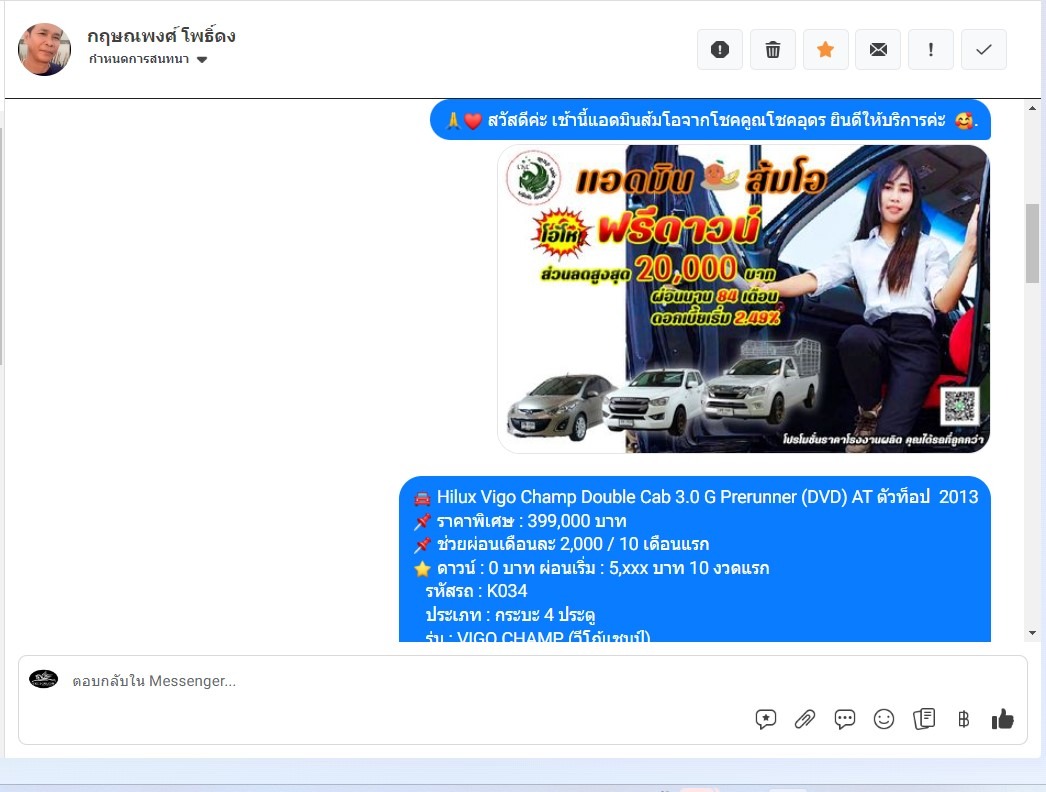Image resolution: width=1046 pixels, height=792 pixels.
Task: Select the 2,000 / 10 months installment line
Action: point(561,544)
